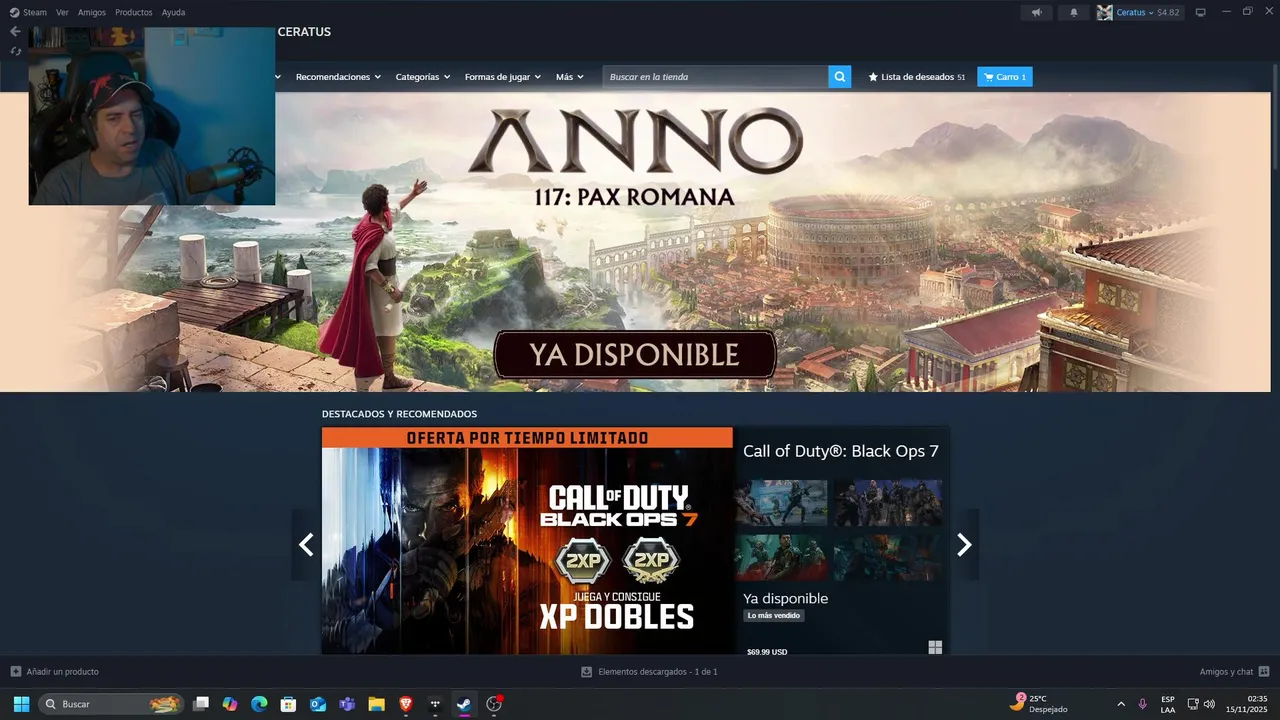Image resolution: width=1280 pixels, height=720 pixels.
Task: Open the weather widget 25°C Despejado
Action: [x=1038, y=704]
